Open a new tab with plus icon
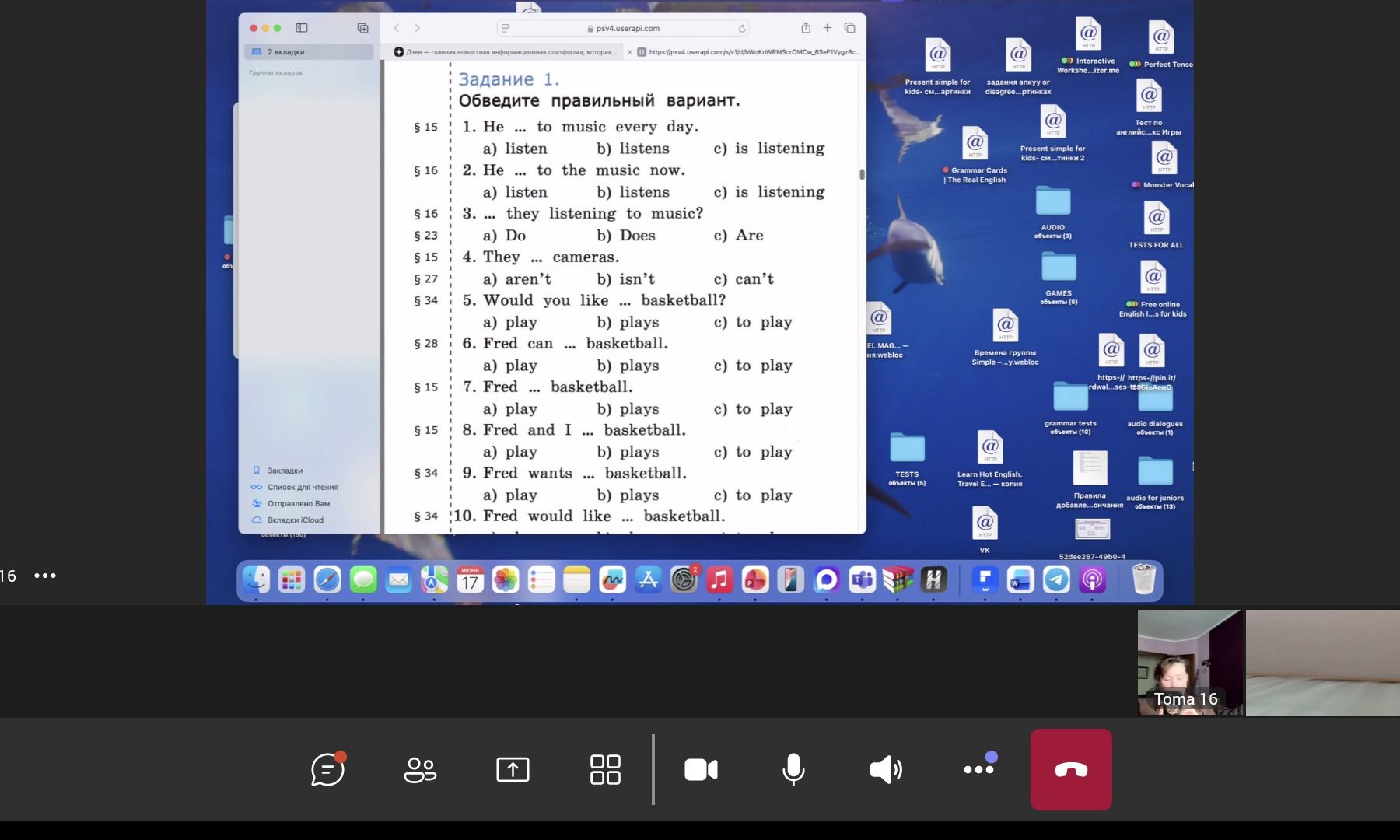Screen dimensions: 1400x840 coord(828,28)
